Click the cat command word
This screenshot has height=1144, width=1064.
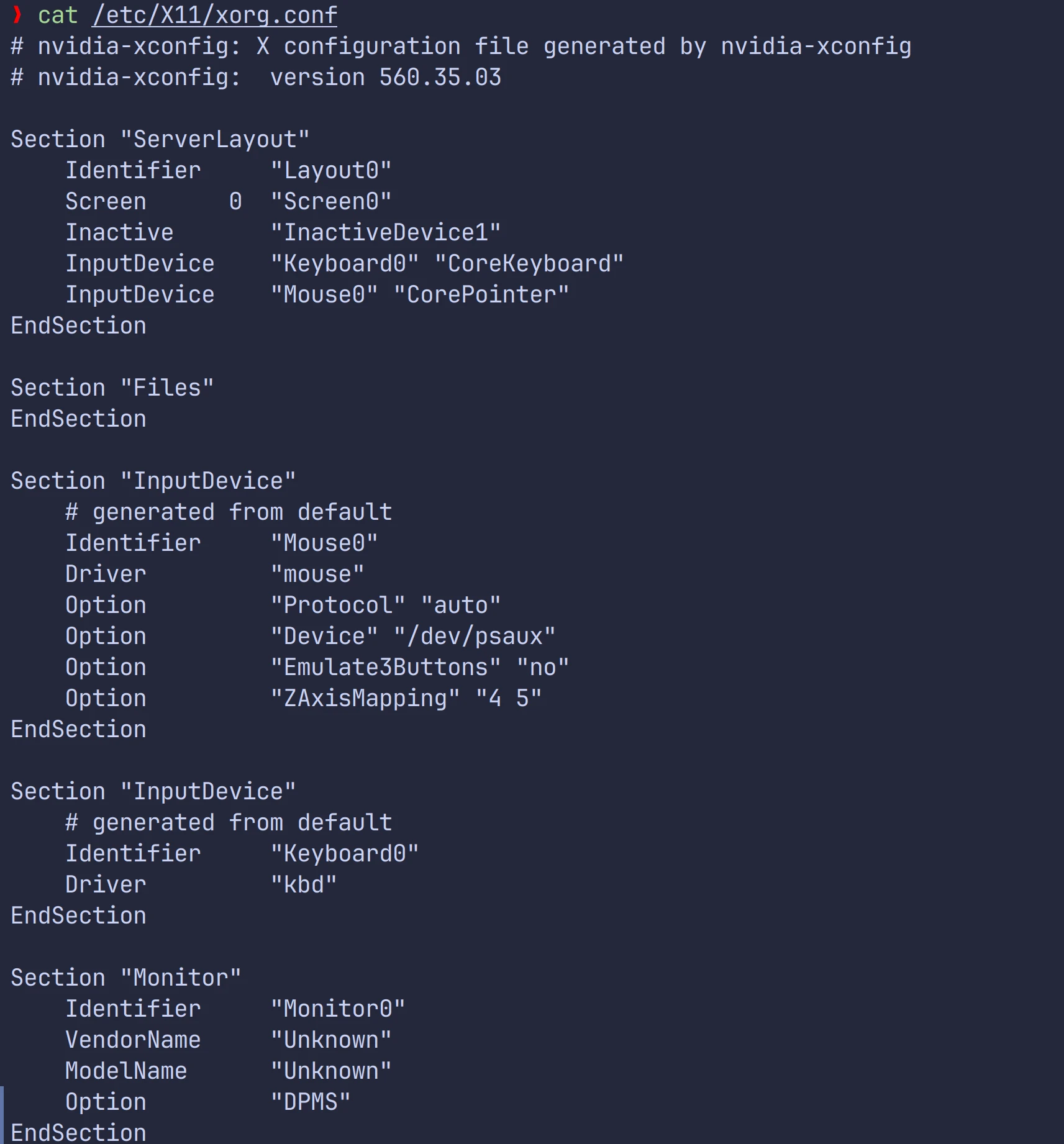pos(58,15)
